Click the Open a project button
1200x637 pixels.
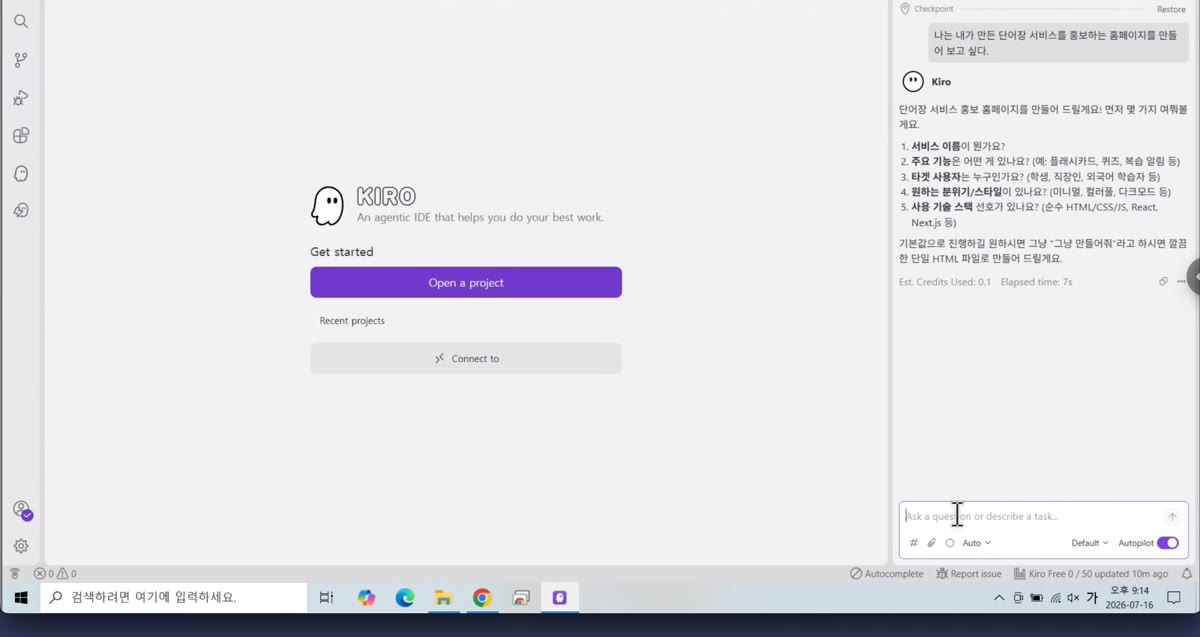(x=466, y=282)
